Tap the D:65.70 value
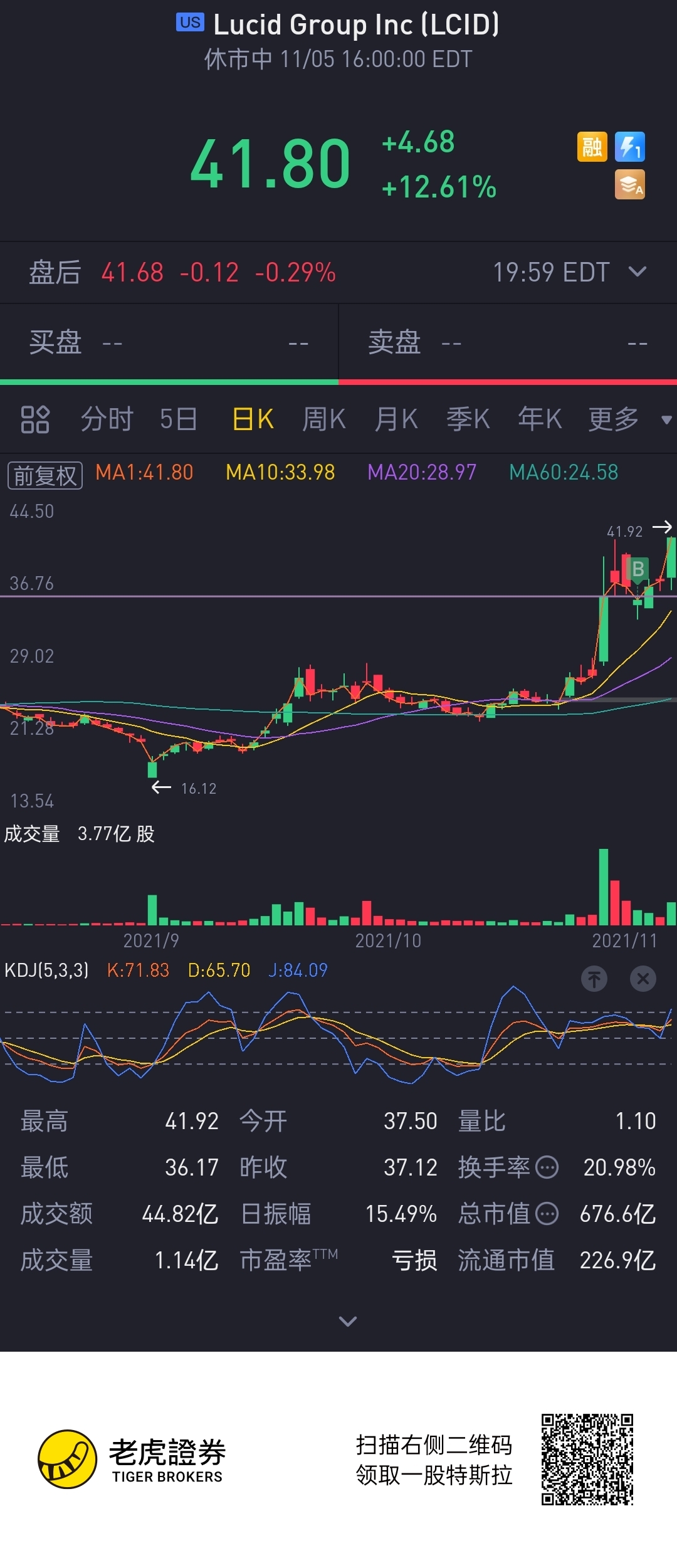The width and height of the screenshot is (677, 1568). (x=219, y=970)
